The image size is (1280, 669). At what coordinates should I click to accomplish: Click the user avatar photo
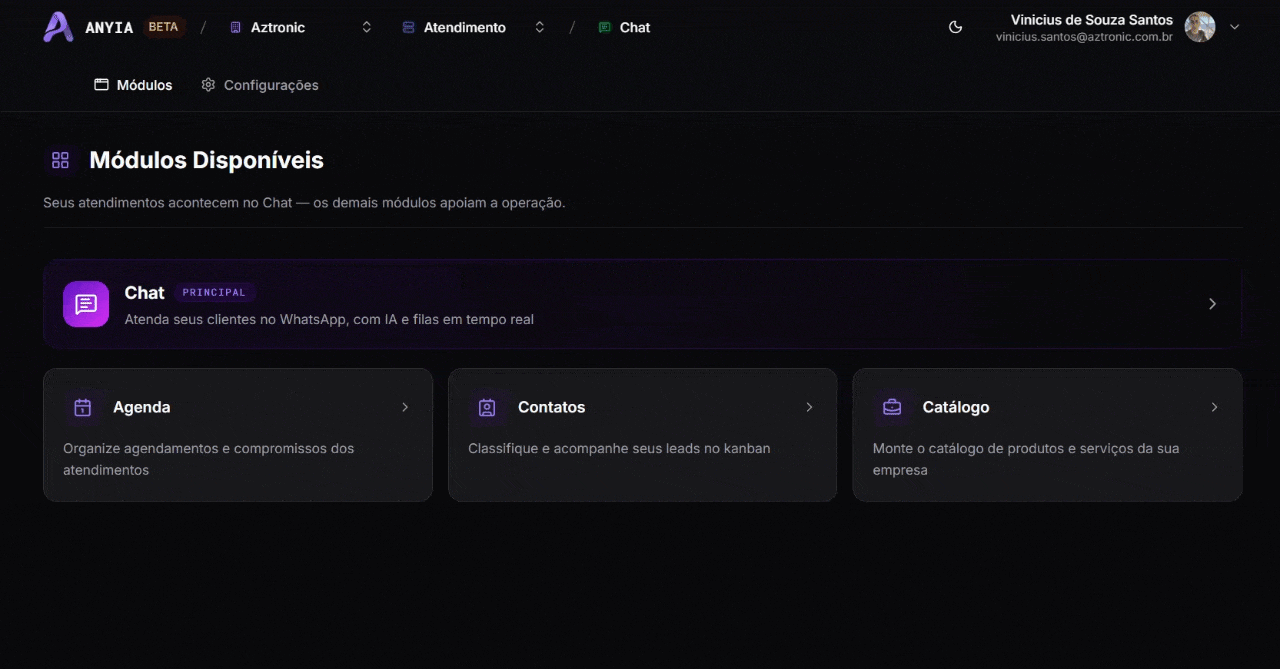[1200, 27]
